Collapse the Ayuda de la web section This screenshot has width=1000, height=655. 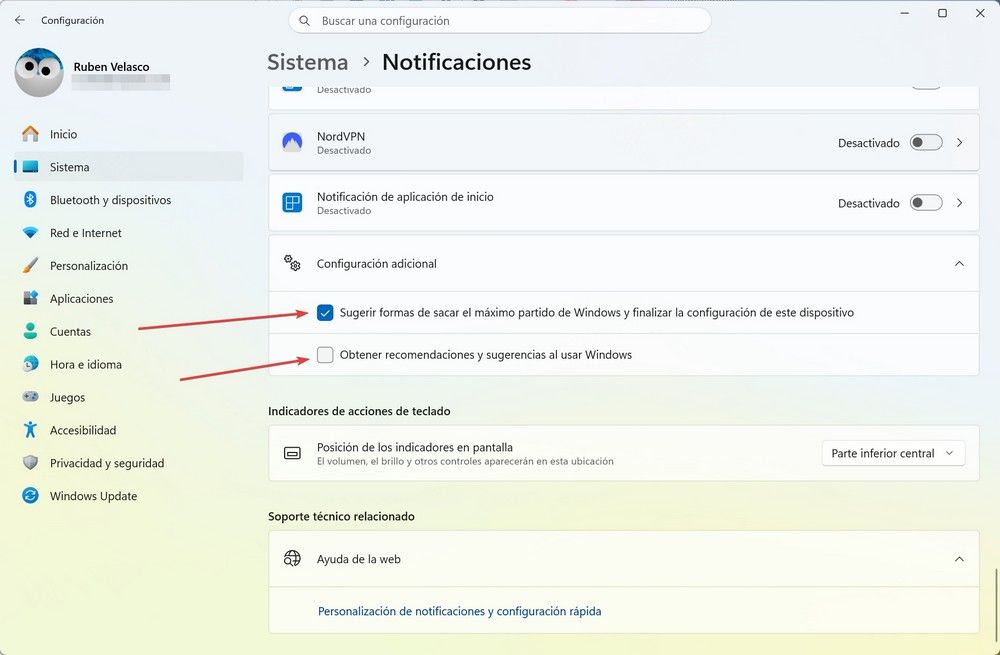pos(958,559)
